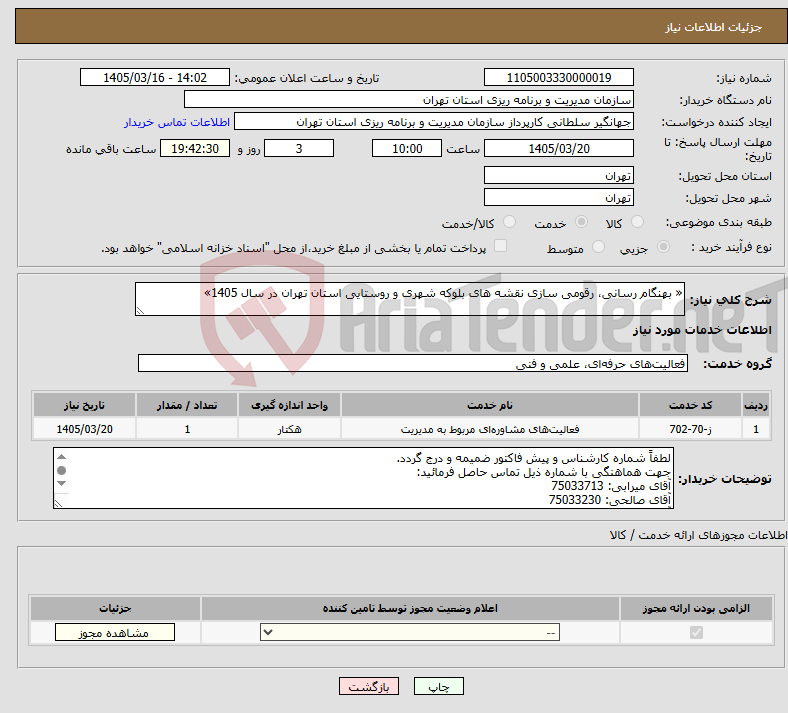Click the الزامی بودن ارائه مجوز header
The width and height of the screenshot is (788, 713).
[696, 608]
